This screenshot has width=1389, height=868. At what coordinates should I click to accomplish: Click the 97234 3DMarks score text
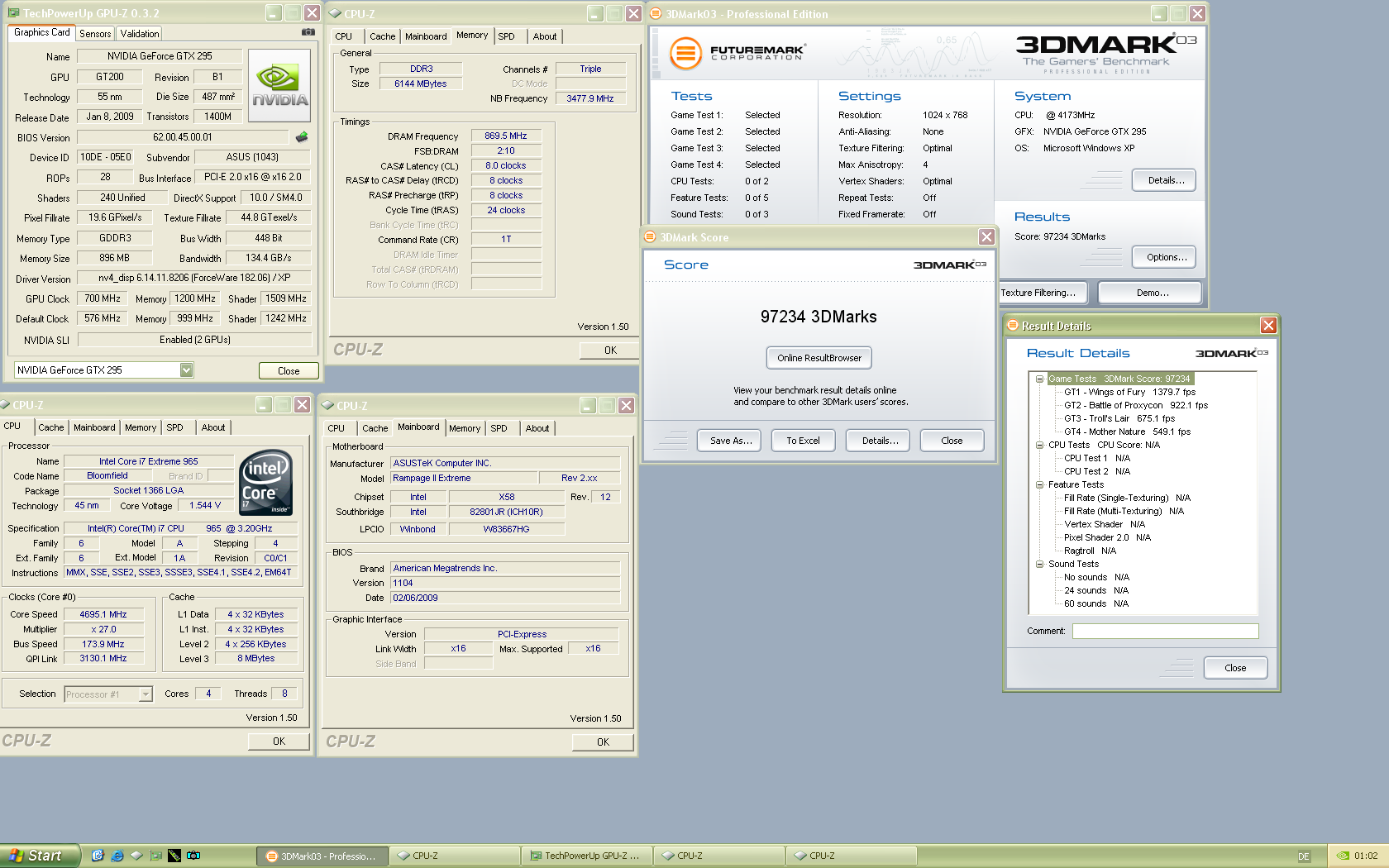pyautogui.click(x=819, y=317)
